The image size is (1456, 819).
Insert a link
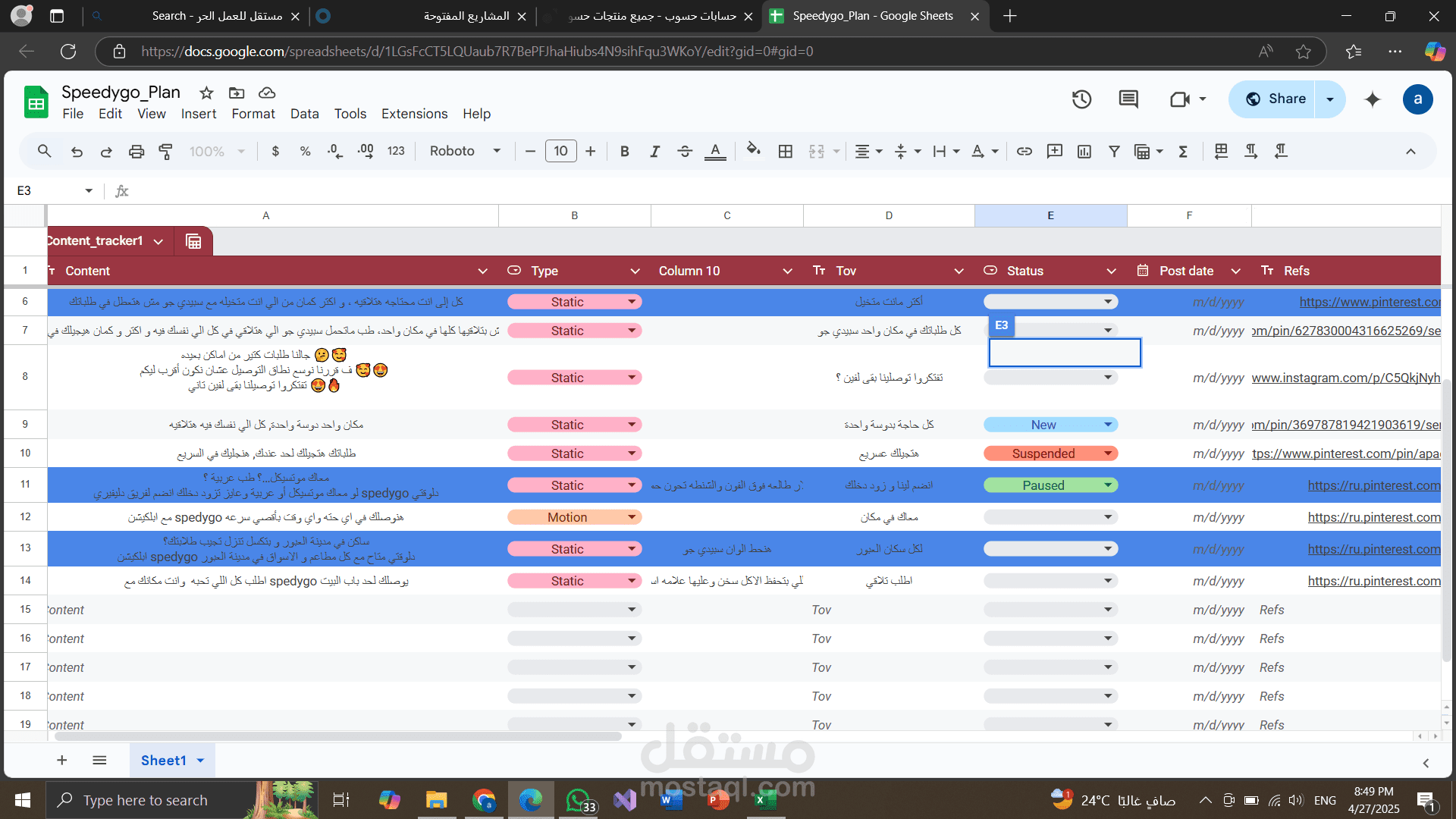pos(1025,151)
